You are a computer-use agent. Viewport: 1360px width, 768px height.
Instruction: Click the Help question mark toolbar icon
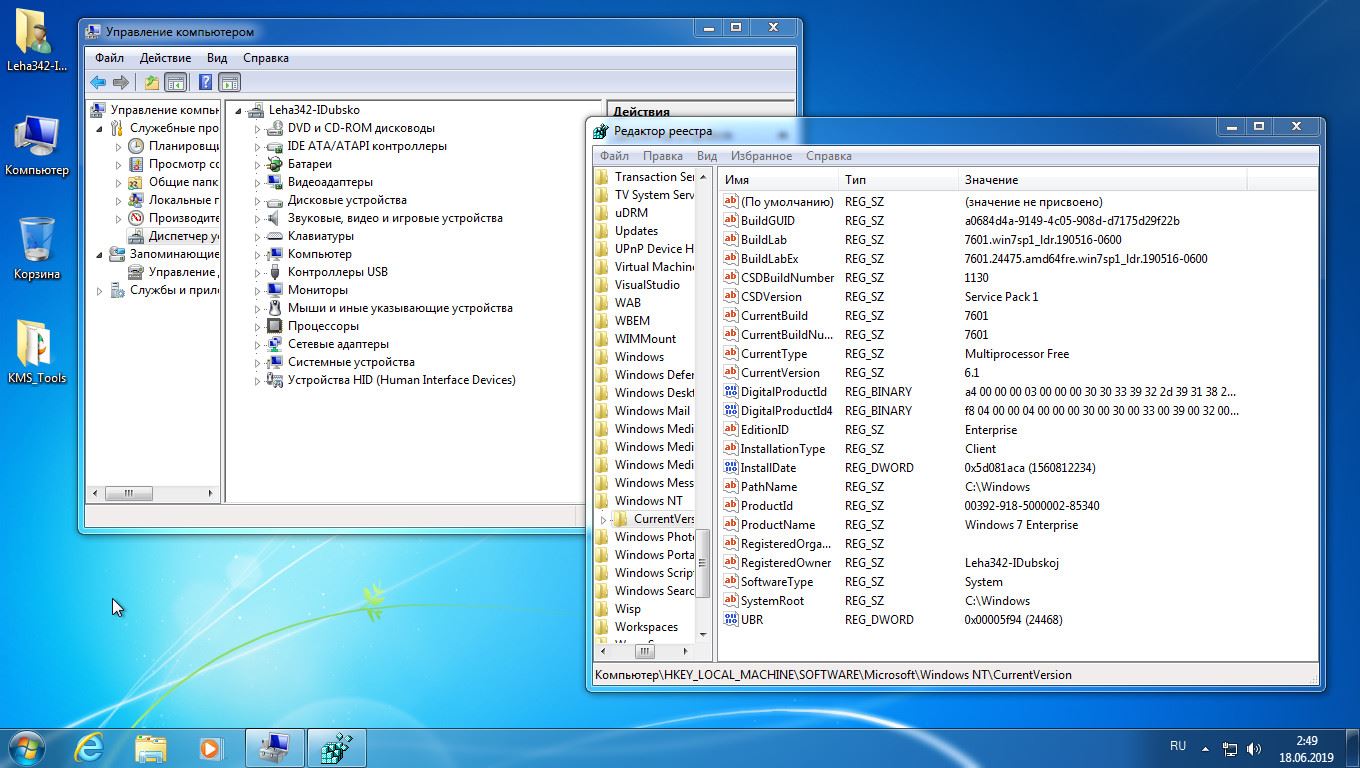coord(205,83)
